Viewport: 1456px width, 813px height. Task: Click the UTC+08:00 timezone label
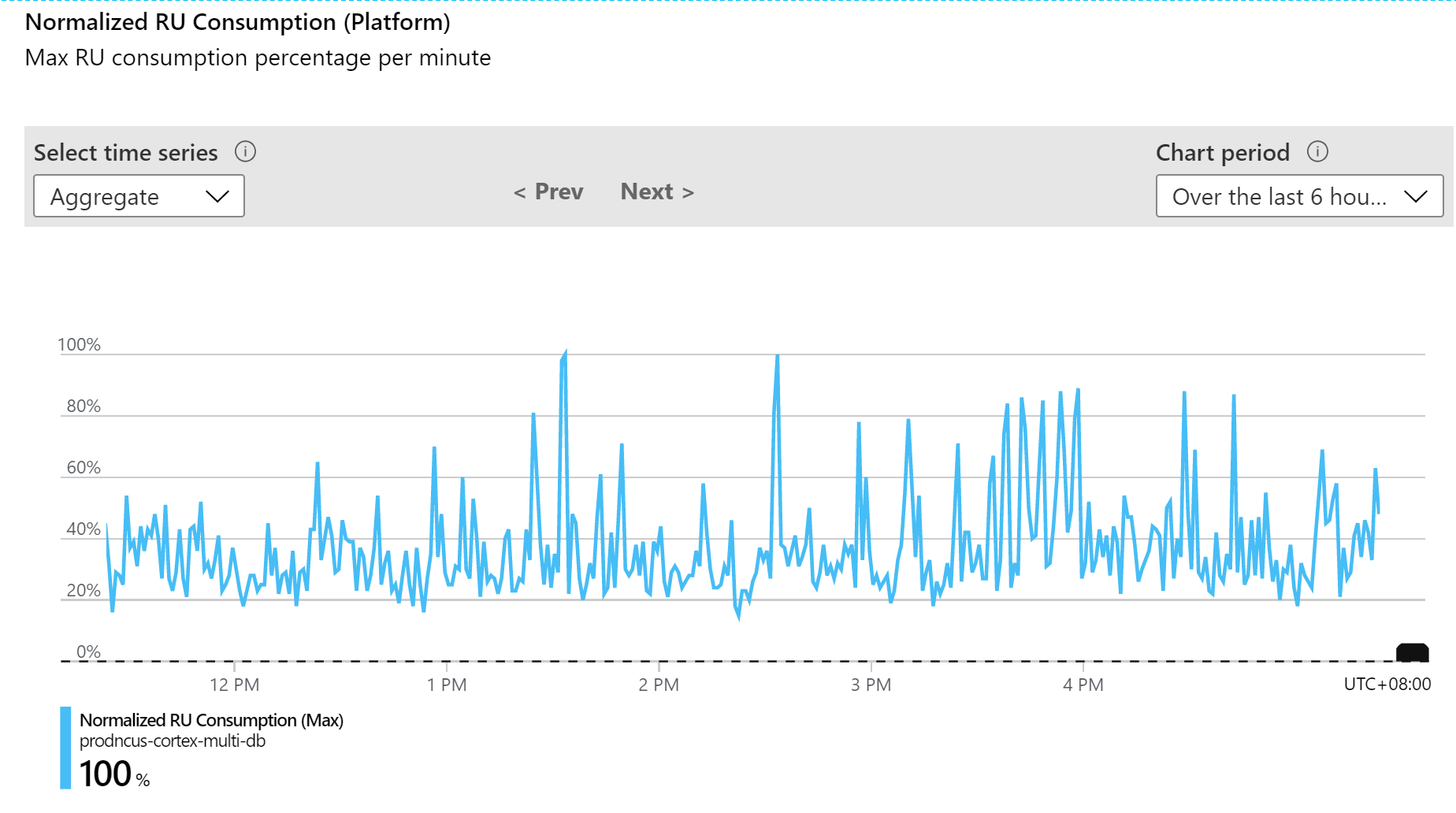(x=1387, y=684)
